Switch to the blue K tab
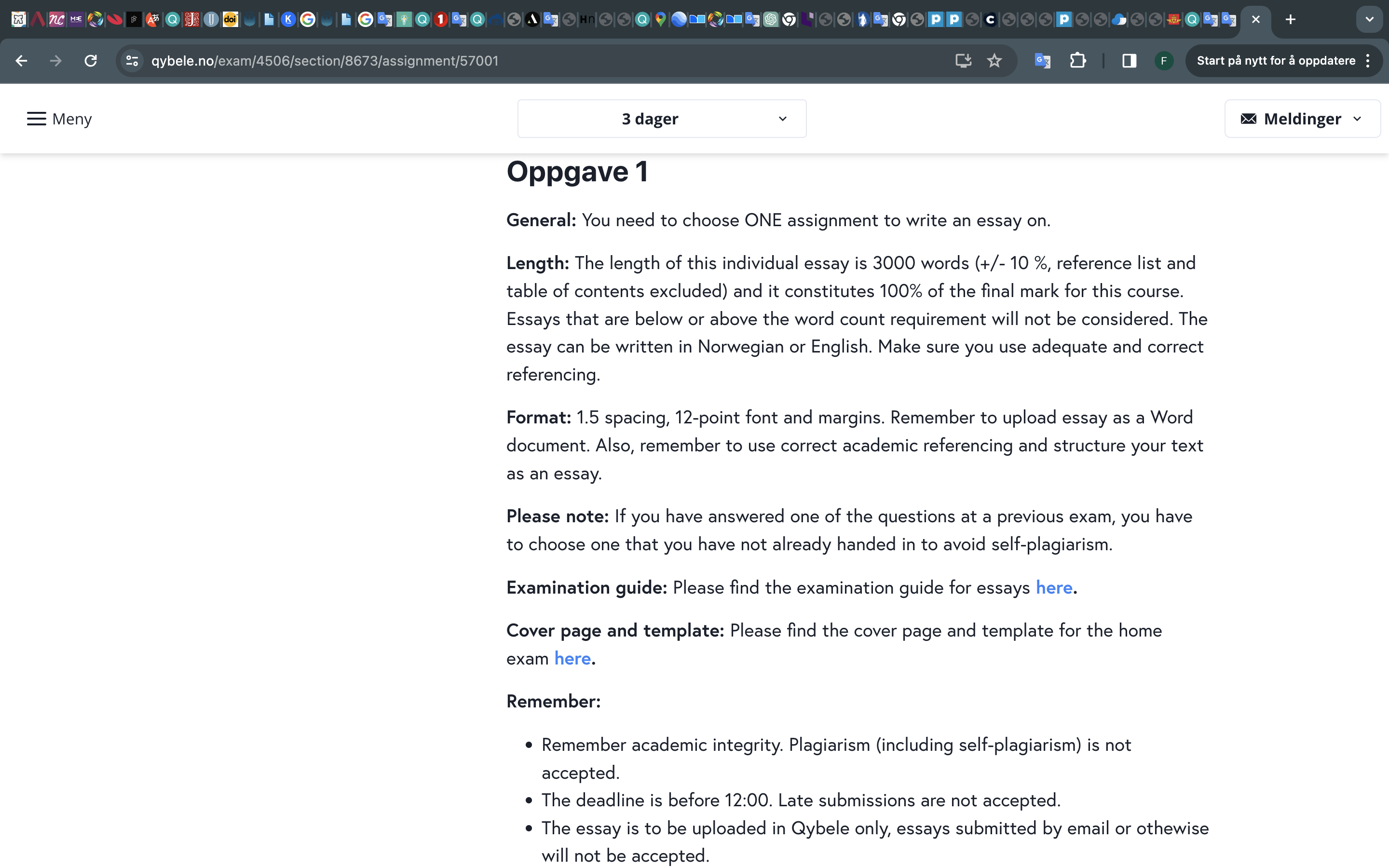This screenshot has width=1389, height=868. point(288,19)
